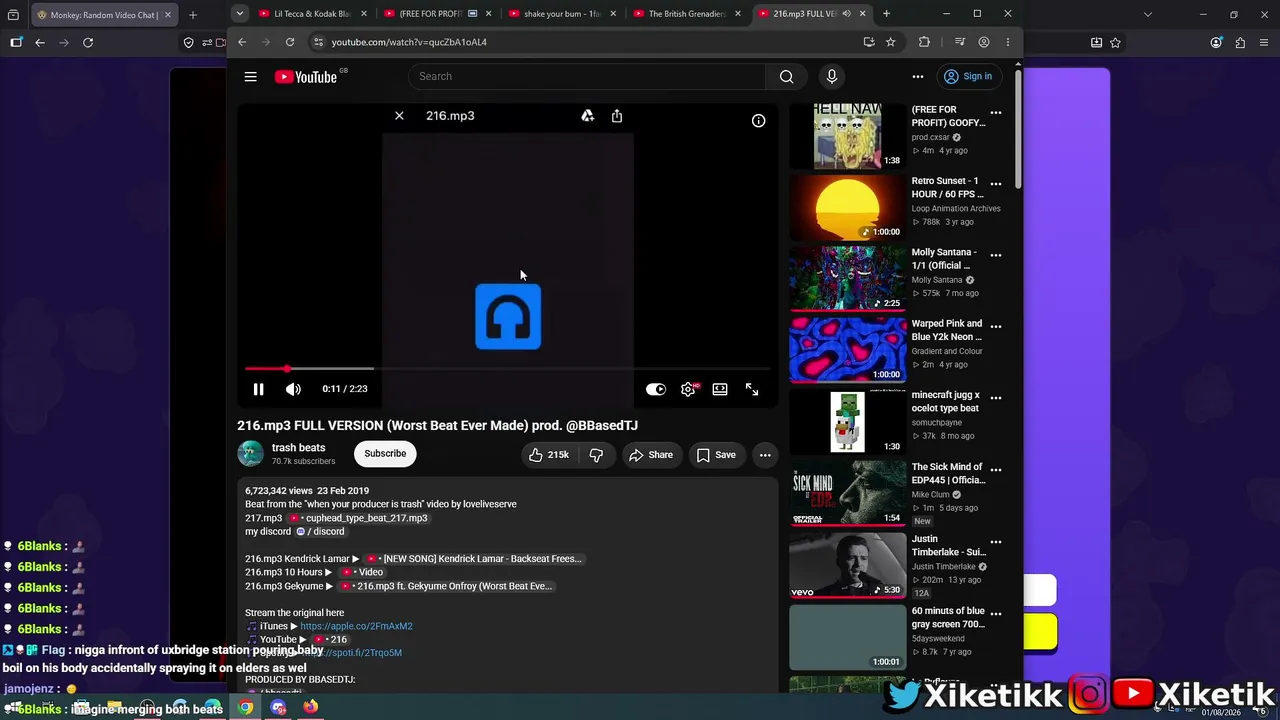Click the Share button

click(x=650, y=455)
